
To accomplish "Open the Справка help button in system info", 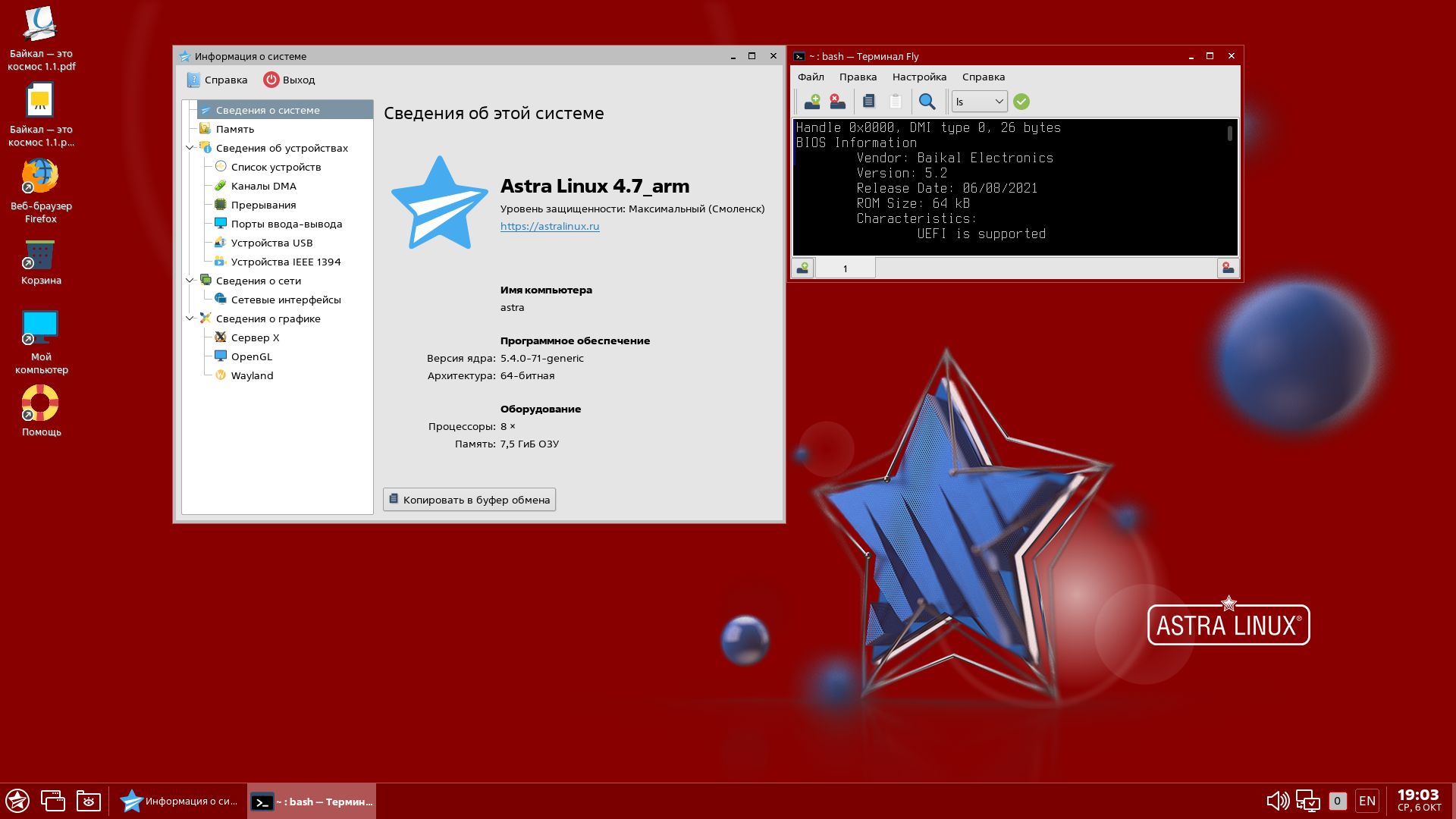I will [217, 80].
